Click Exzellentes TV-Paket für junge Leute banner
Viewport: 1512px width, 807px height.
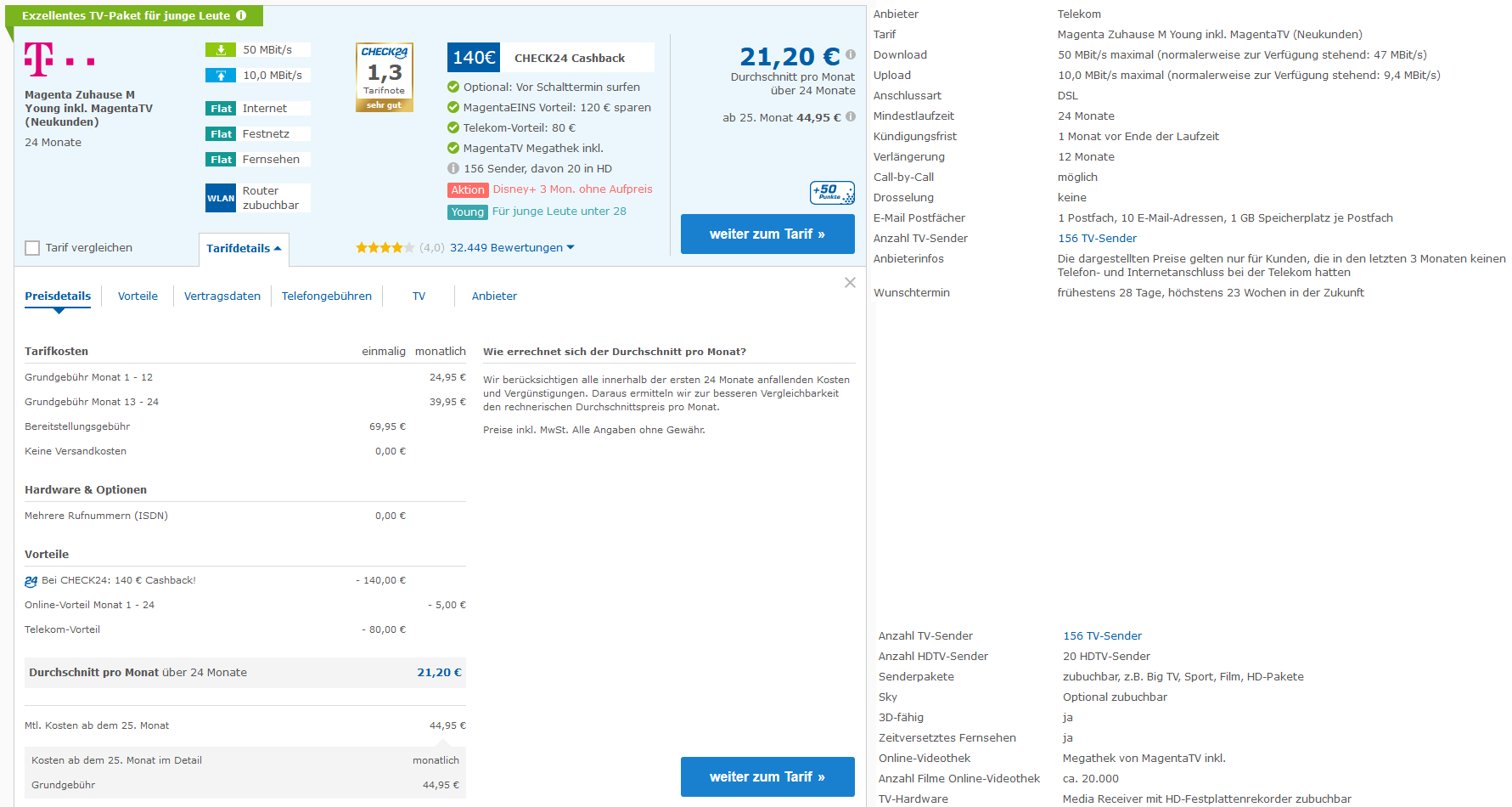134,16
